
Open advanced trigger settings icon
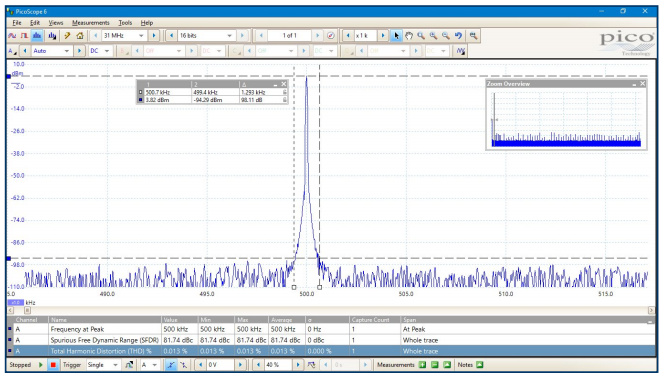click(x=129, y=365)
